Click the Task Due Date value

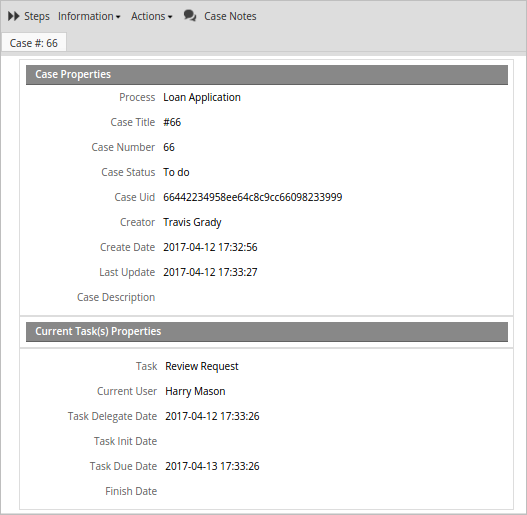click(x=212, y=467)
